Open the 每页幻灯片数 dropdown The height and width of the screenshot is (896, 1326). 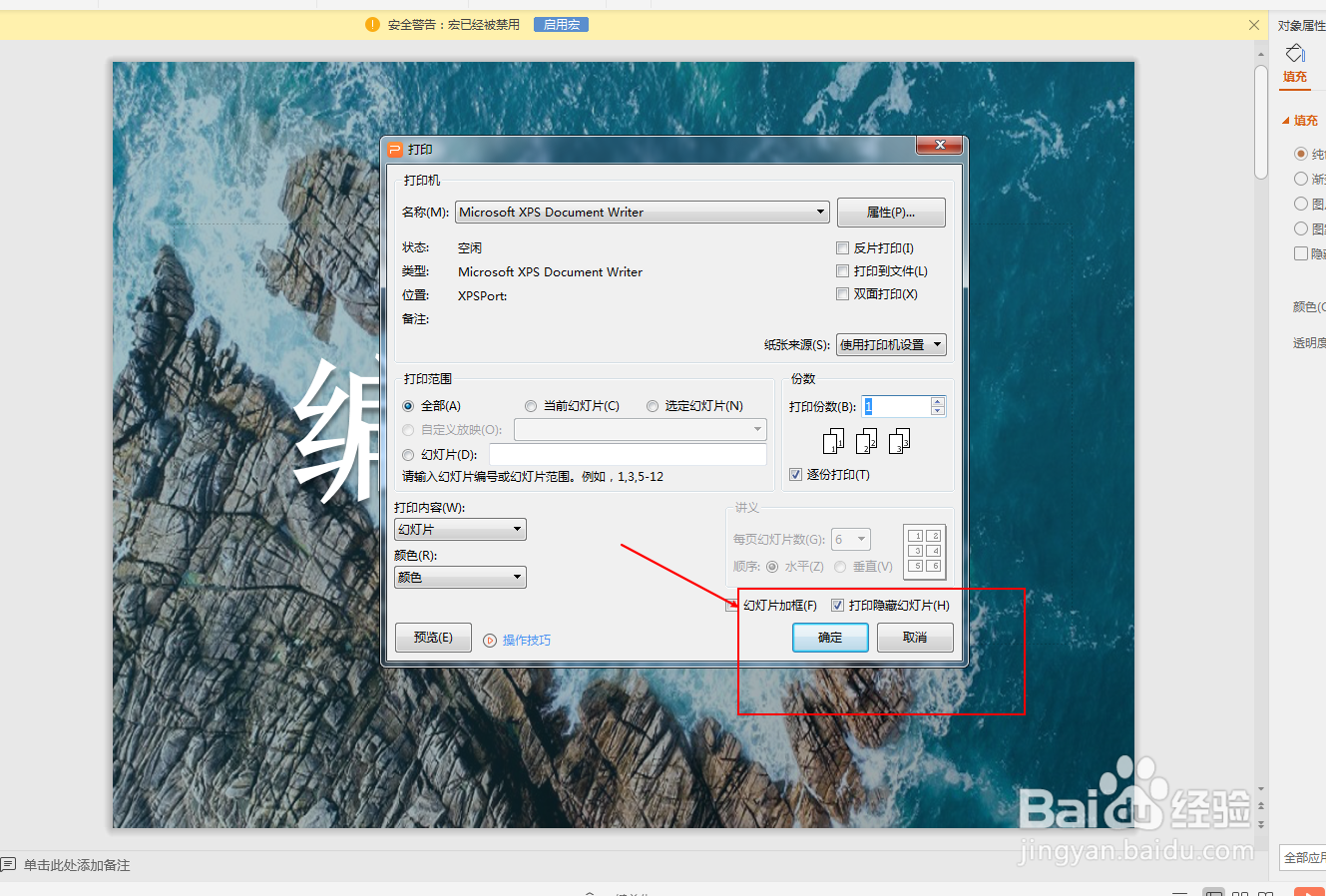[851, 539]
